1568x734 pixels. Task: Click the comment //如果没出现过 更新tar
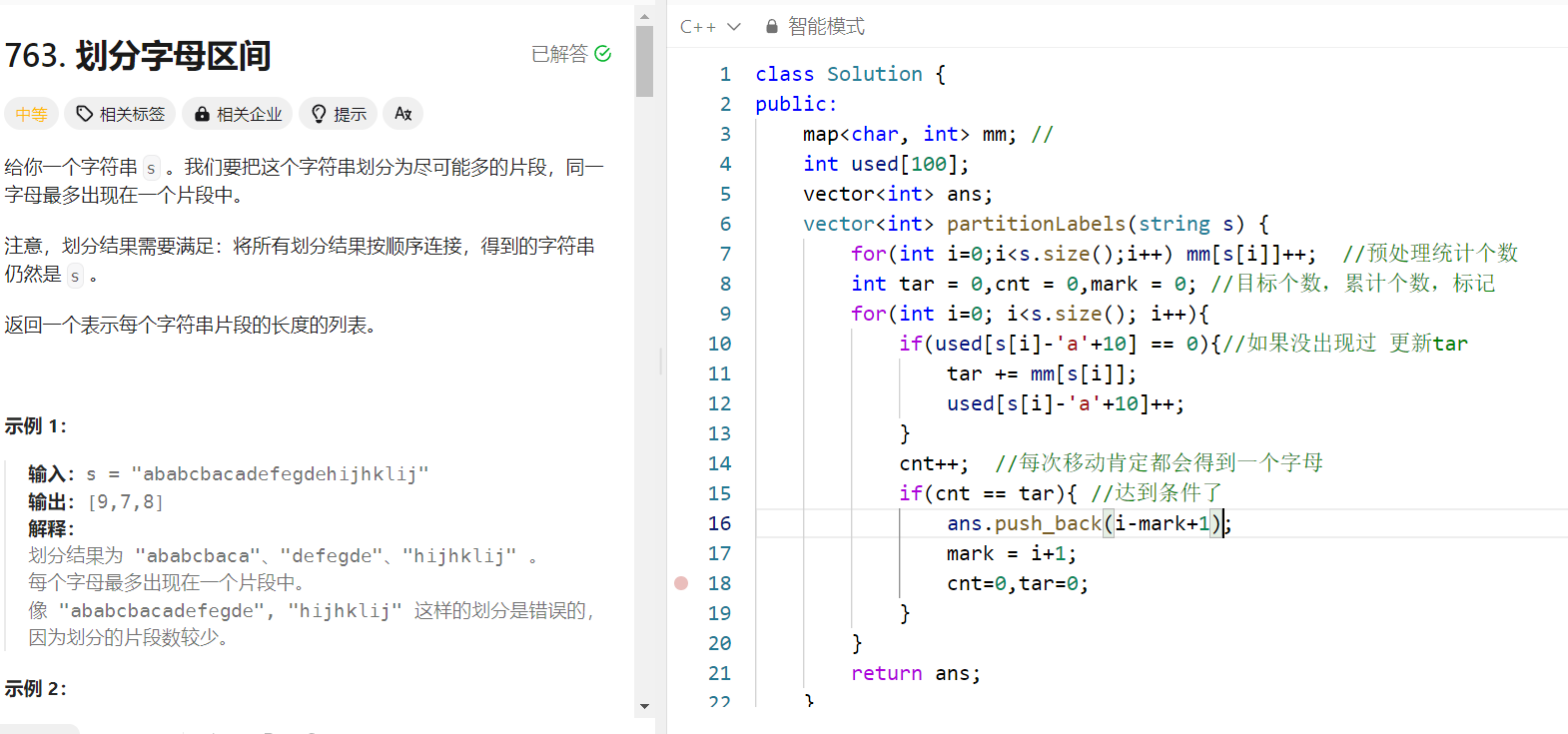[1345, 344]
